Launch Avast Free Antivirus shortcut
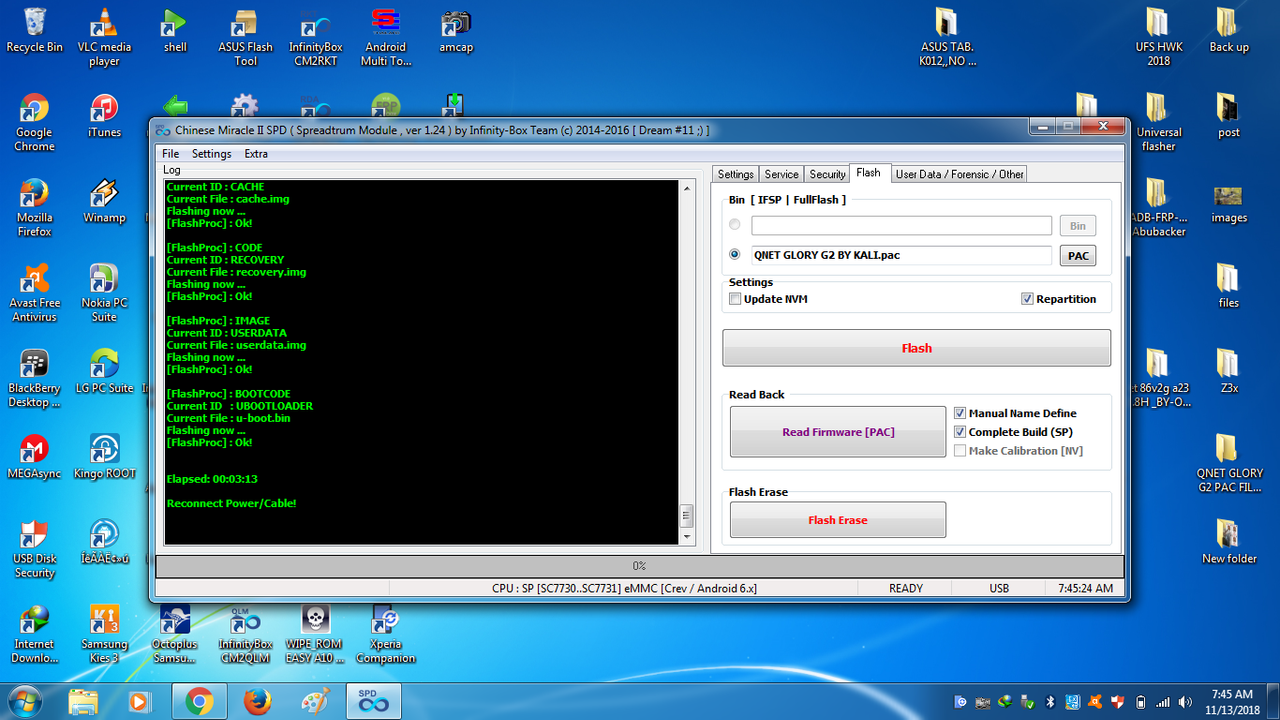1280x720 pixels. (x=34, y=292)
